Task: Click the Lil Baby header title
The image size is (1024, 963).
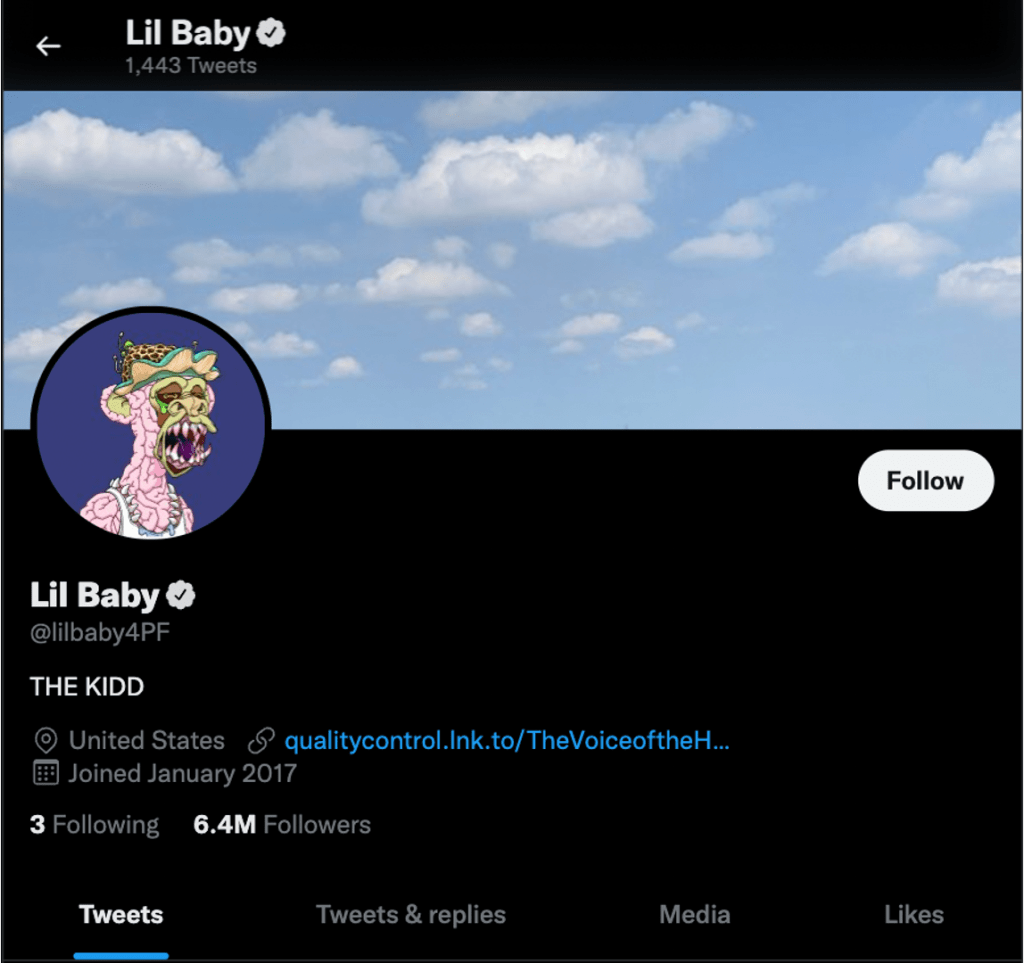Action: [x=188, y=33]
